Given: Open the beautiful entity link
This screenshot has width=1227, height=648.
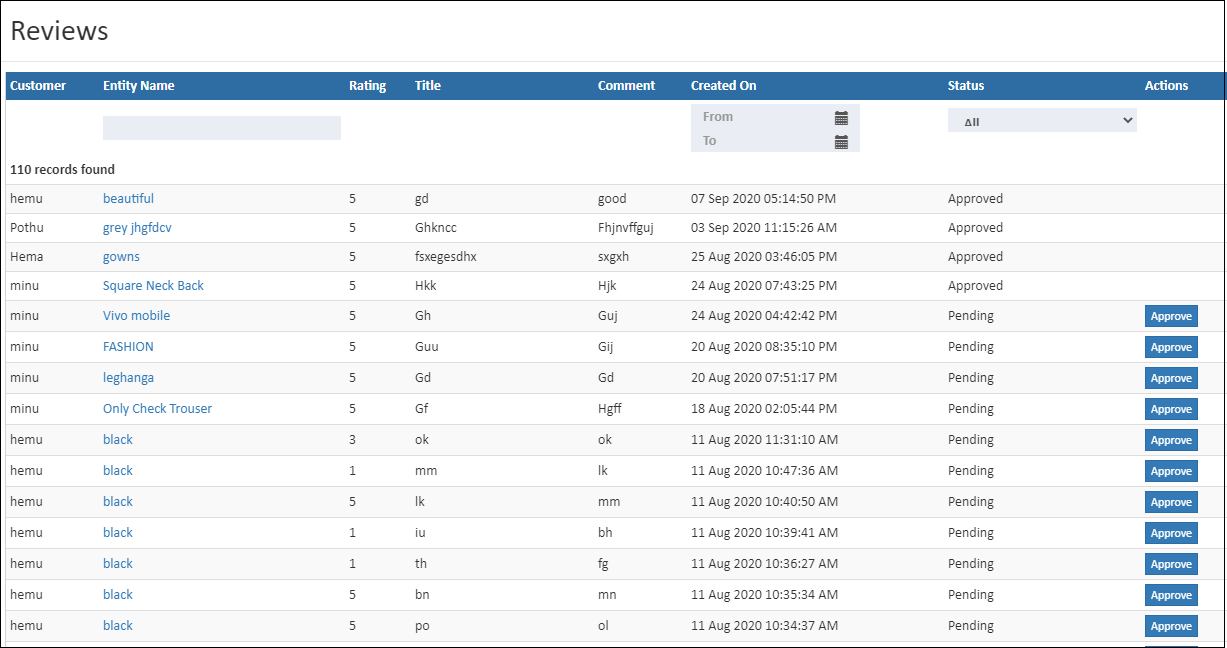Looking at the screenshot, I should tap(128, 198).
